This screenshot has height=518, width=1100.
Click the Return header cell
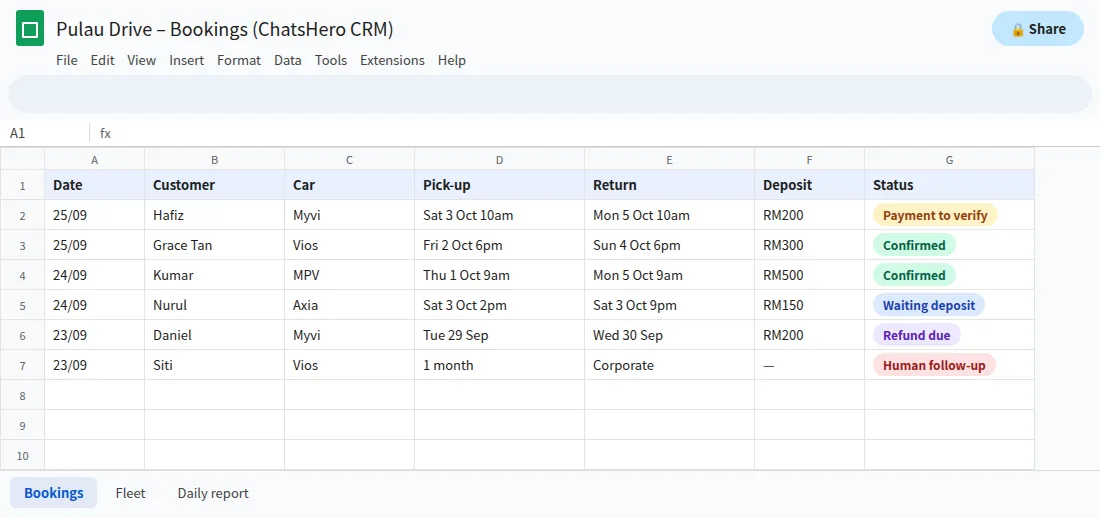click(x=669, y=185)
